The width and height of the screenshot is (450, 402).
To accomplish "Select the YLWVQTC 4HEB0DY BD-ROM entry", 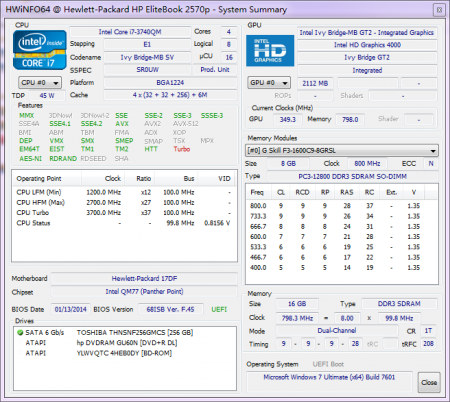I will pos(124,353).
